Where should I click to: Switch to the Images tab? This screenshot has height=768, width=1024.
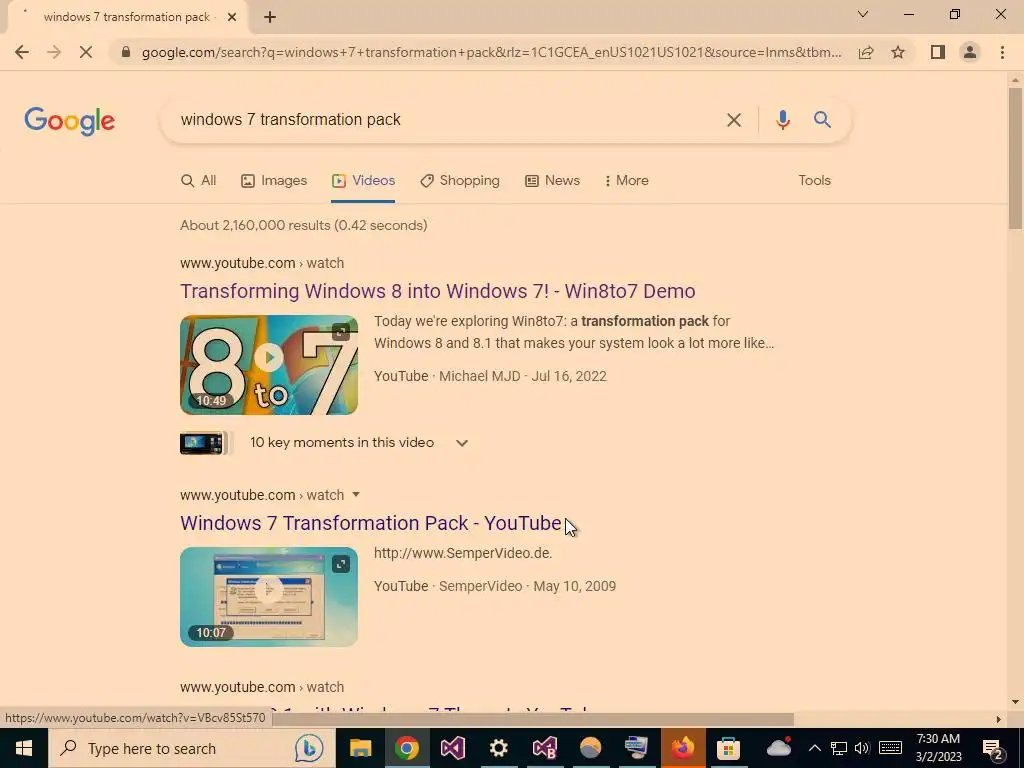click(x=274, y=181)
